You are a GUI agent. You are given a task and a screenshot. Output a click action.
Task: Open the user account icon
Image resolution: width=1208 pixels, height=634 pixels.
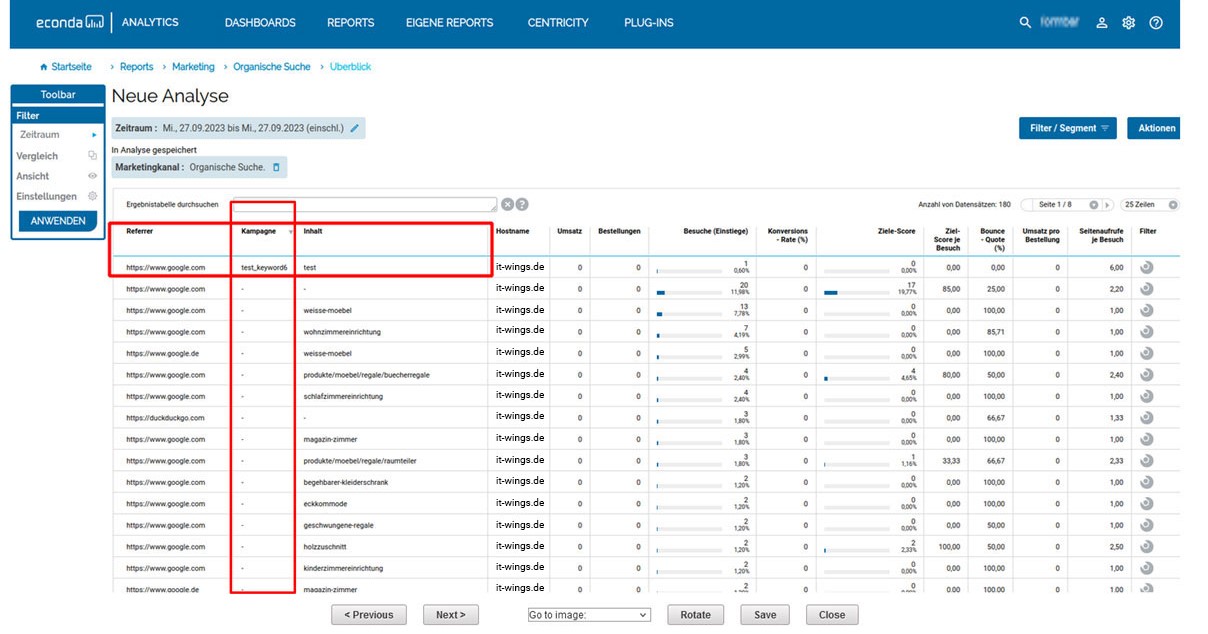[x=1102, y=22]
